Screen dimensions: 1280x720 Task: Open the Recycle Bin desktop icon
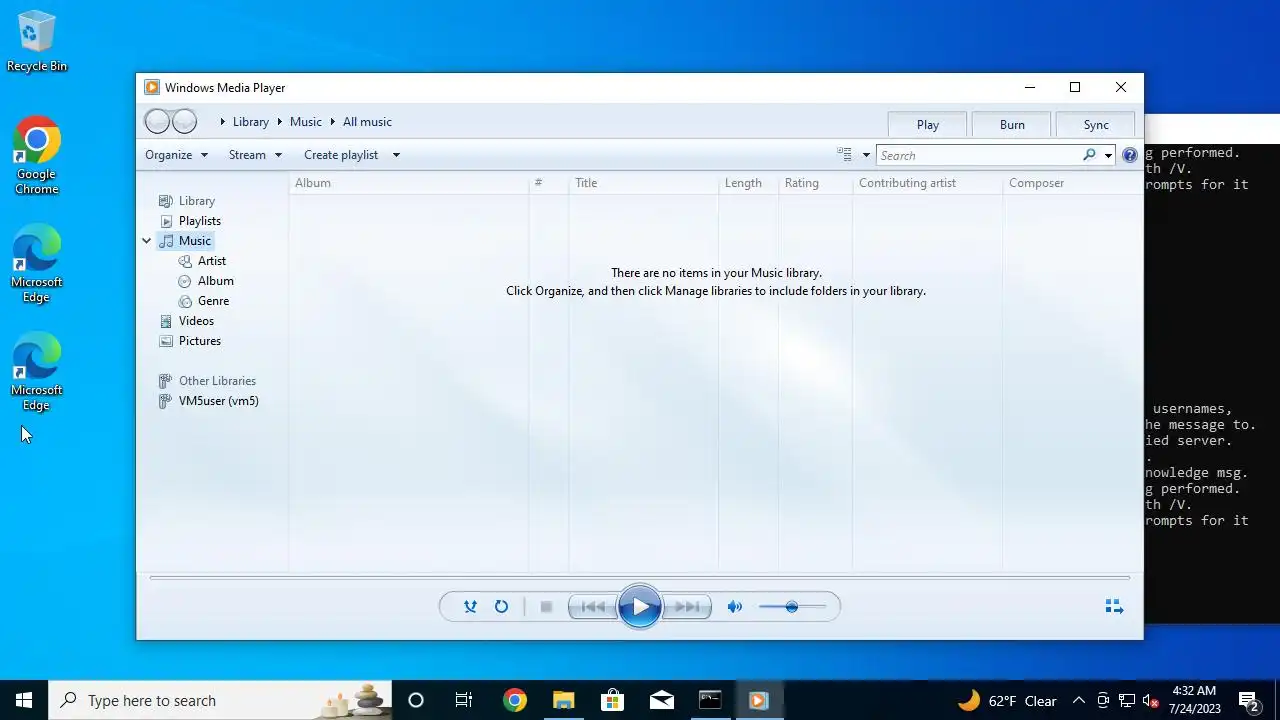pyautogui.click(x=37, y=42)
